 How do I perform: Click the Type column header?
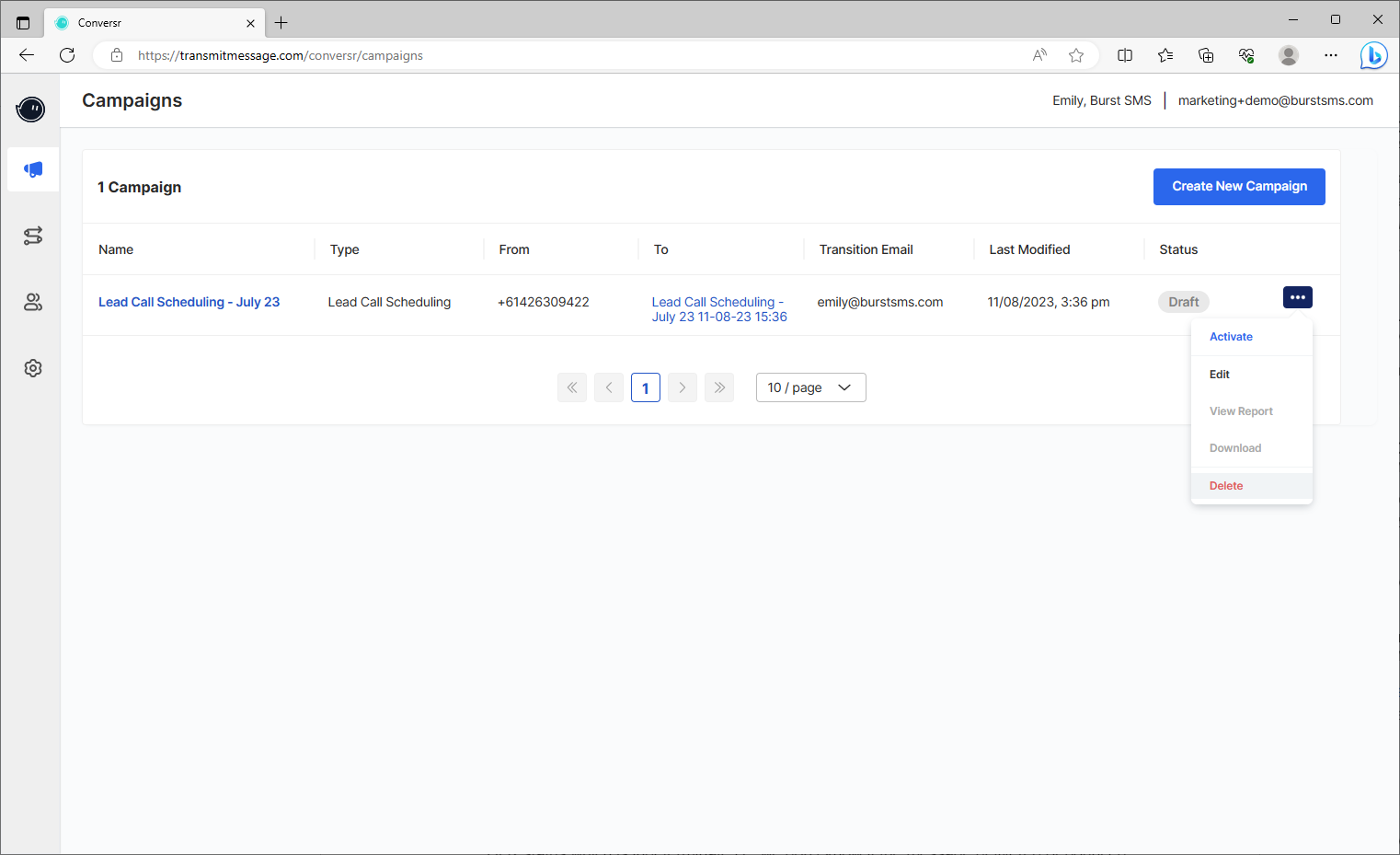pos(344,249)
